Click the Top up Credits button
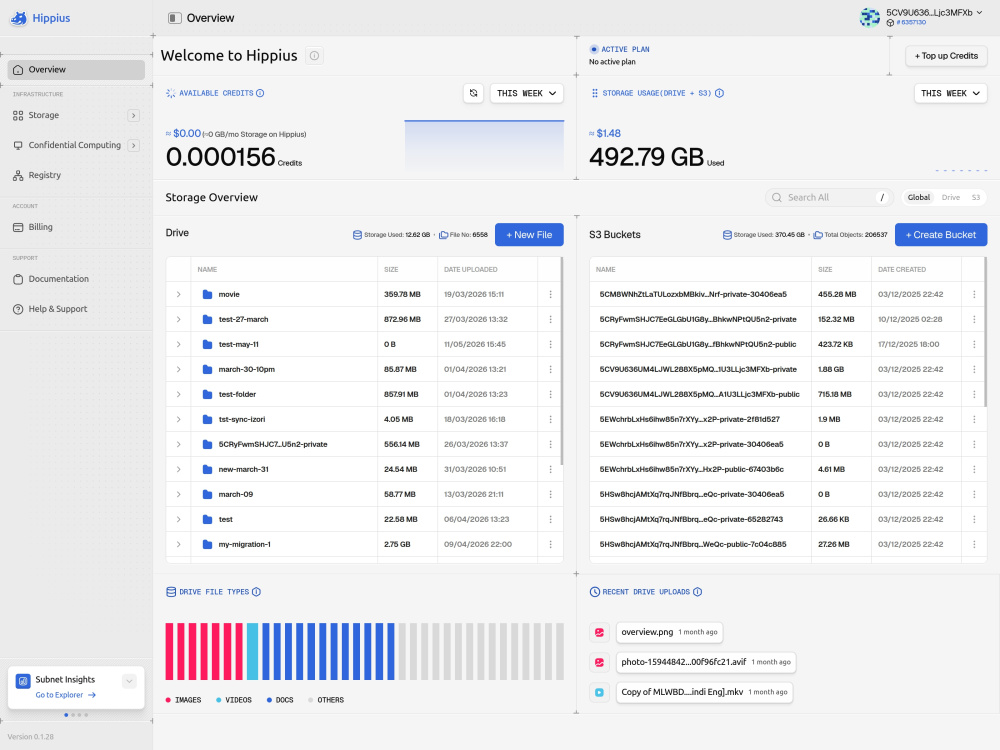The height and width of the screenshot is (750, 1000). pos(946,56)
